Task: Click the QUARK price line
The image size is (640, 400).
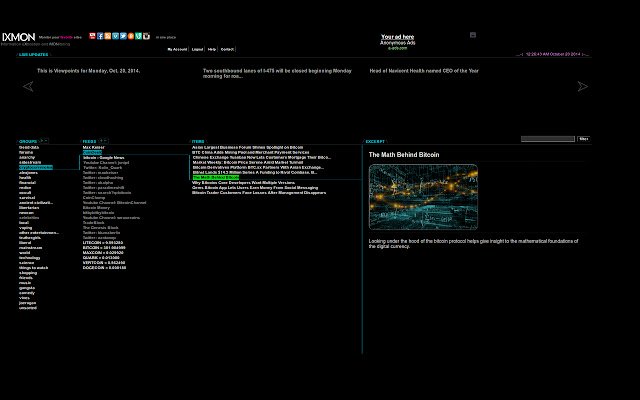Action: (x=101, y=258)
